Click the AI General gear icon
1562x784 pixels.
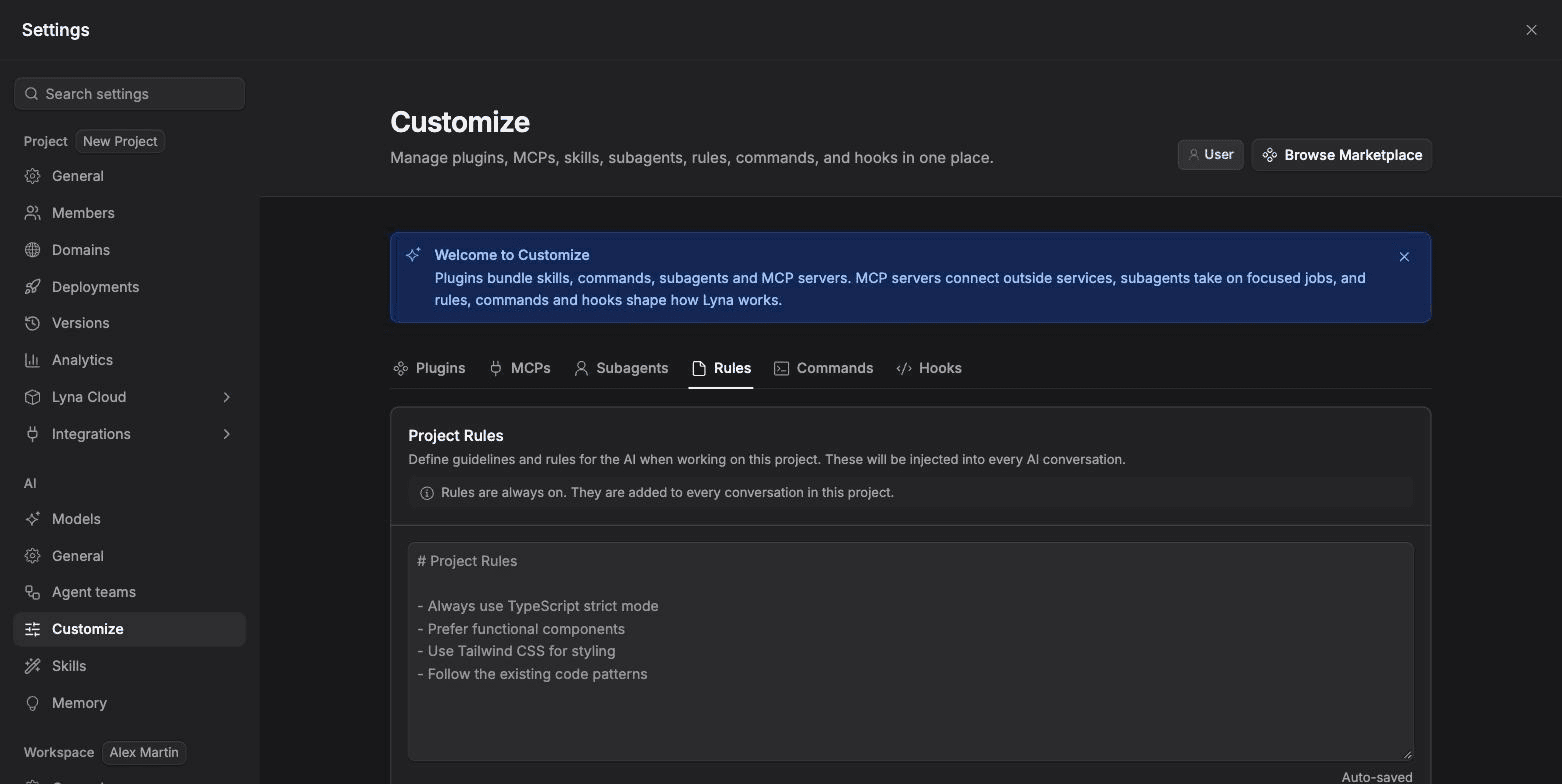click(32, 556)
